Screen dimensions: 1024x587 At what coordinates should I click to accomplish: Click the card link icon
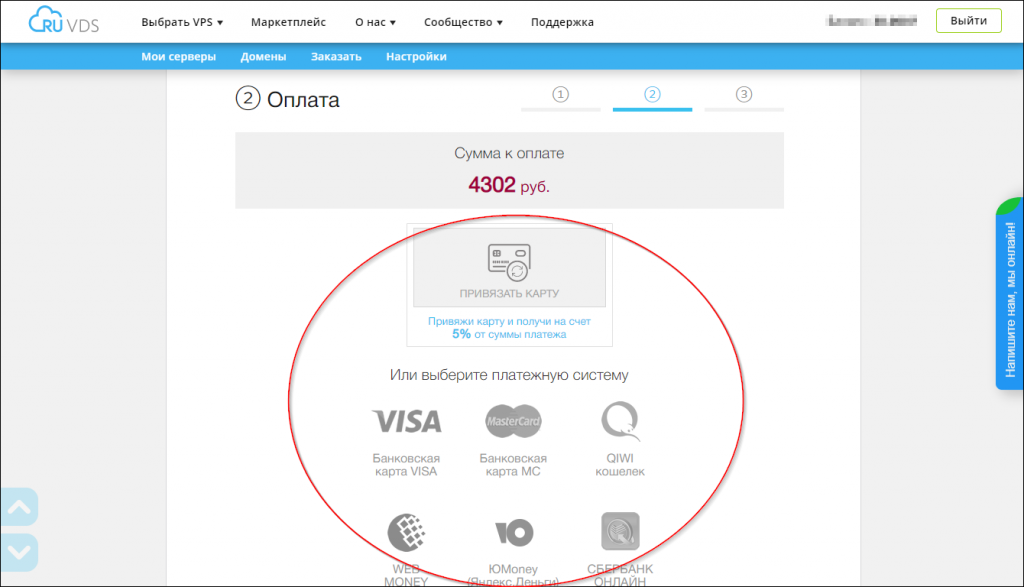509,262
